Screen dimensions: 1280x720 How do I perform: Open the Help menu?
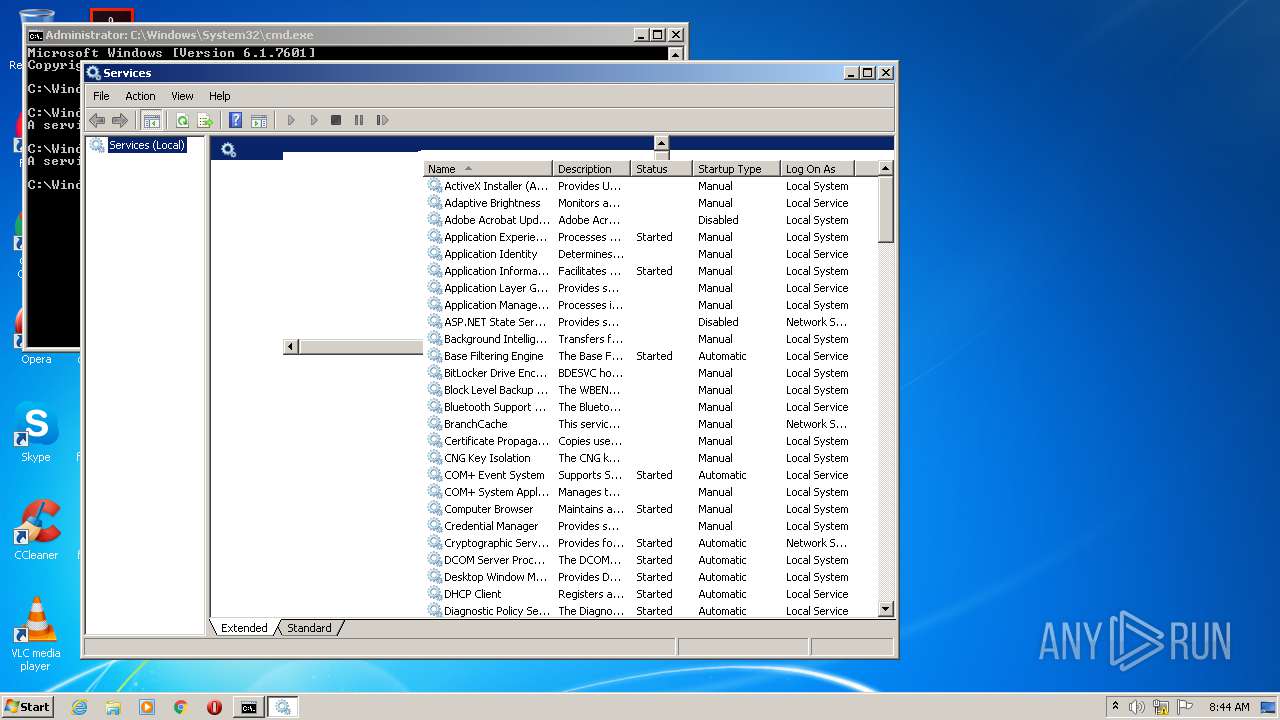click(219, 96)
